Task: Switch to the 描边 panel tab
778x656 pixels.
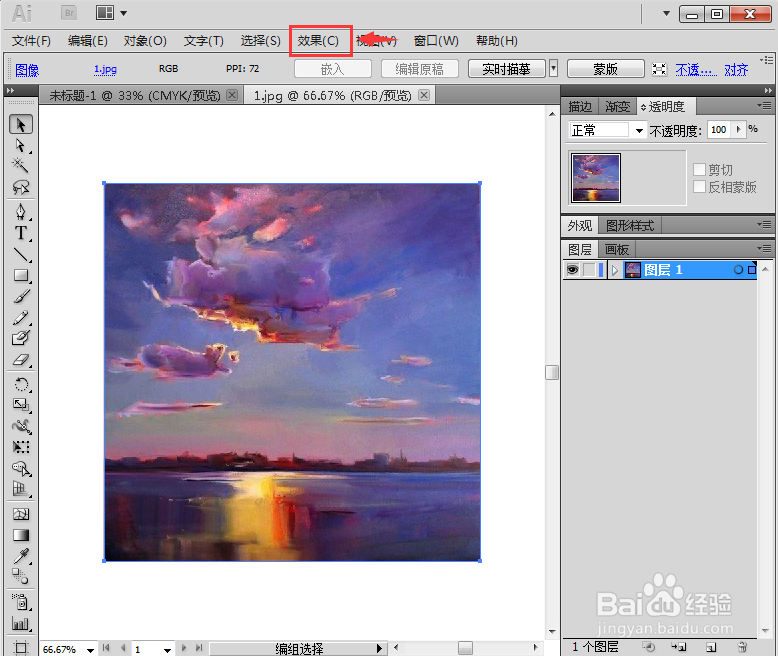Action: pos(580,107)
